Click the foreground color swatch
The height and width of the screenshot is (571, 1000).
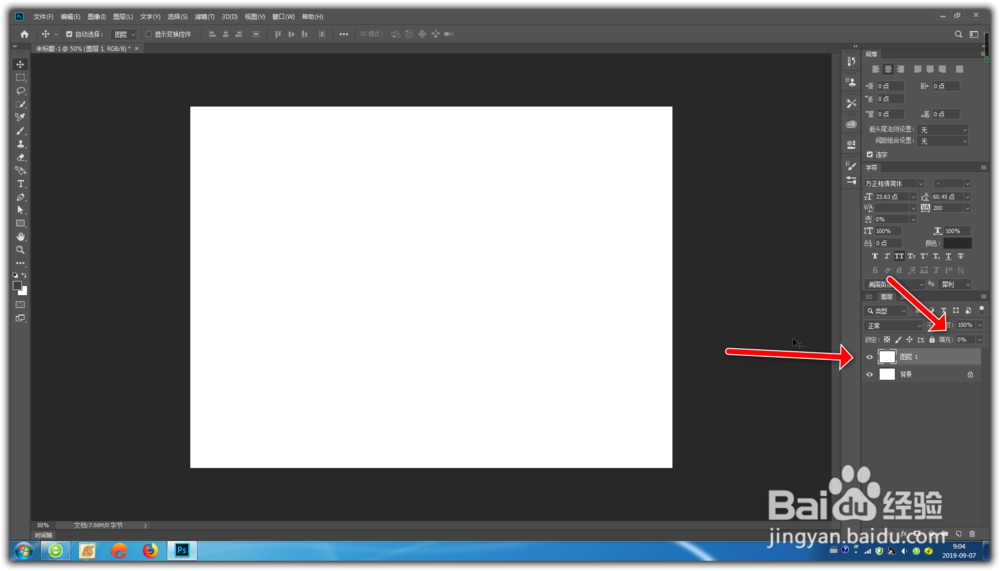(x=18, y=286)
